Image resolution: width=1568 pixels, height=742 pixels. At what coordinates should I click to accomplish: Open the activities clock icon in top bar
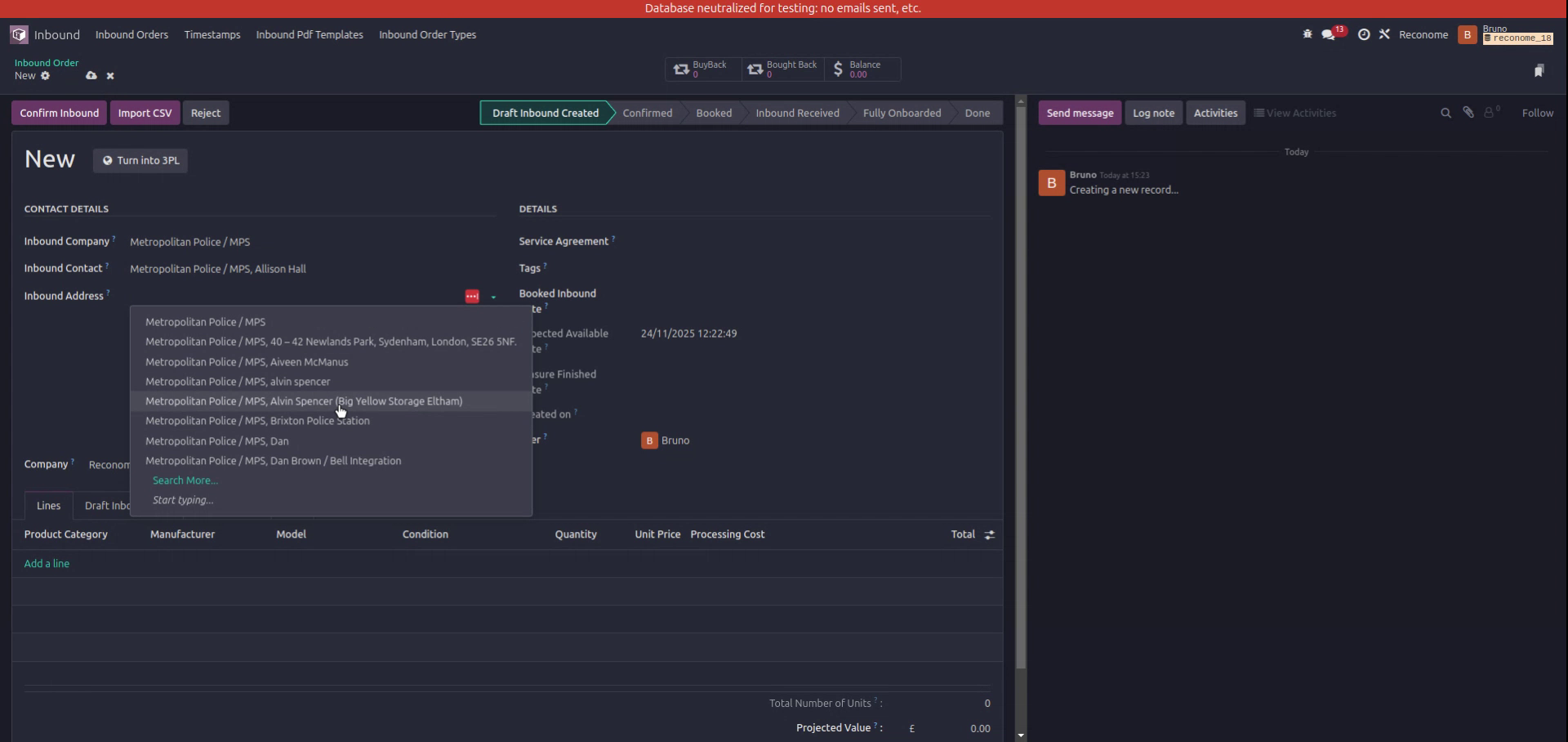pyautogui.click(x=1364, y=34)
